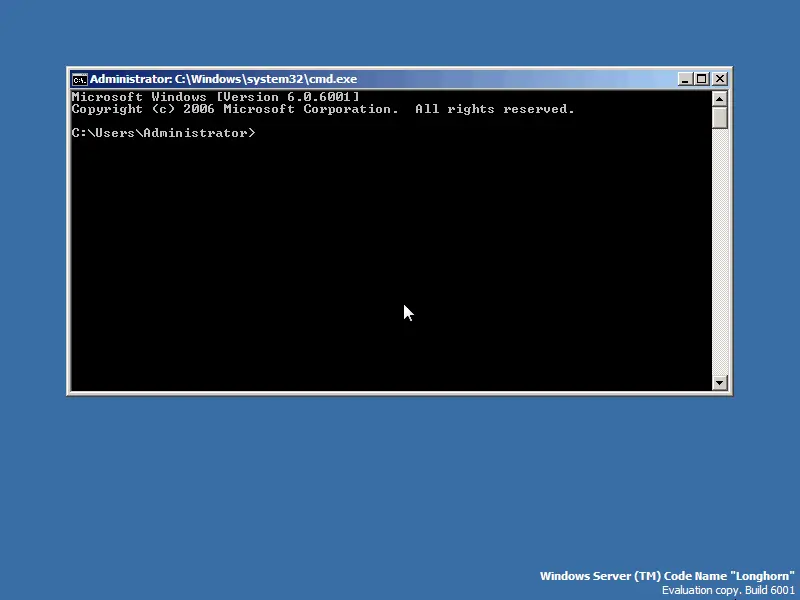This screenshot has width=800, height=600.
Task: Click the Windows Server Longhorn watermark text
Action: click(x=666, y=576)
